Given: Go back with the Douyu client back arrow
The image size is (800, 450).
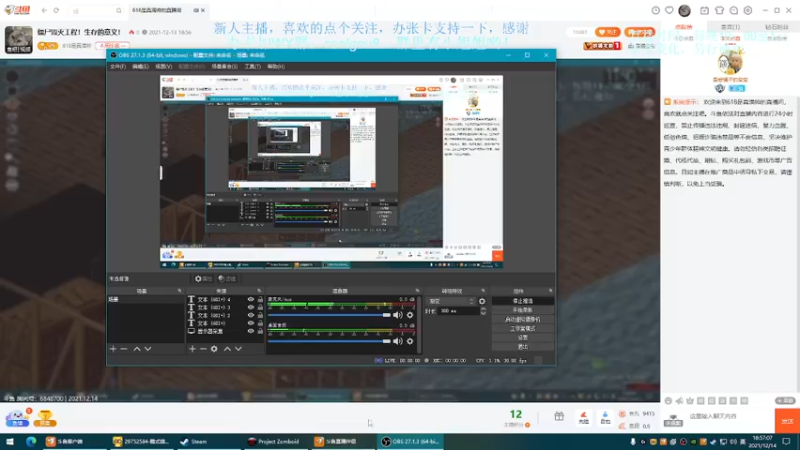Looking at the screenshot, I should (x=44, y=10).
